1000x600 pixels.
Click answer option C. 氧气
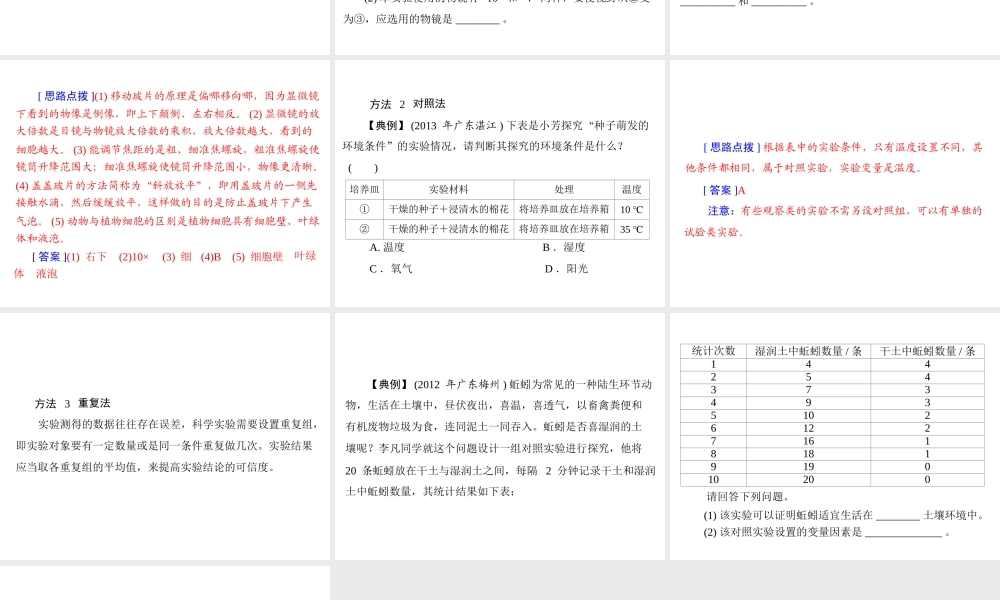(x=390, y=269)
